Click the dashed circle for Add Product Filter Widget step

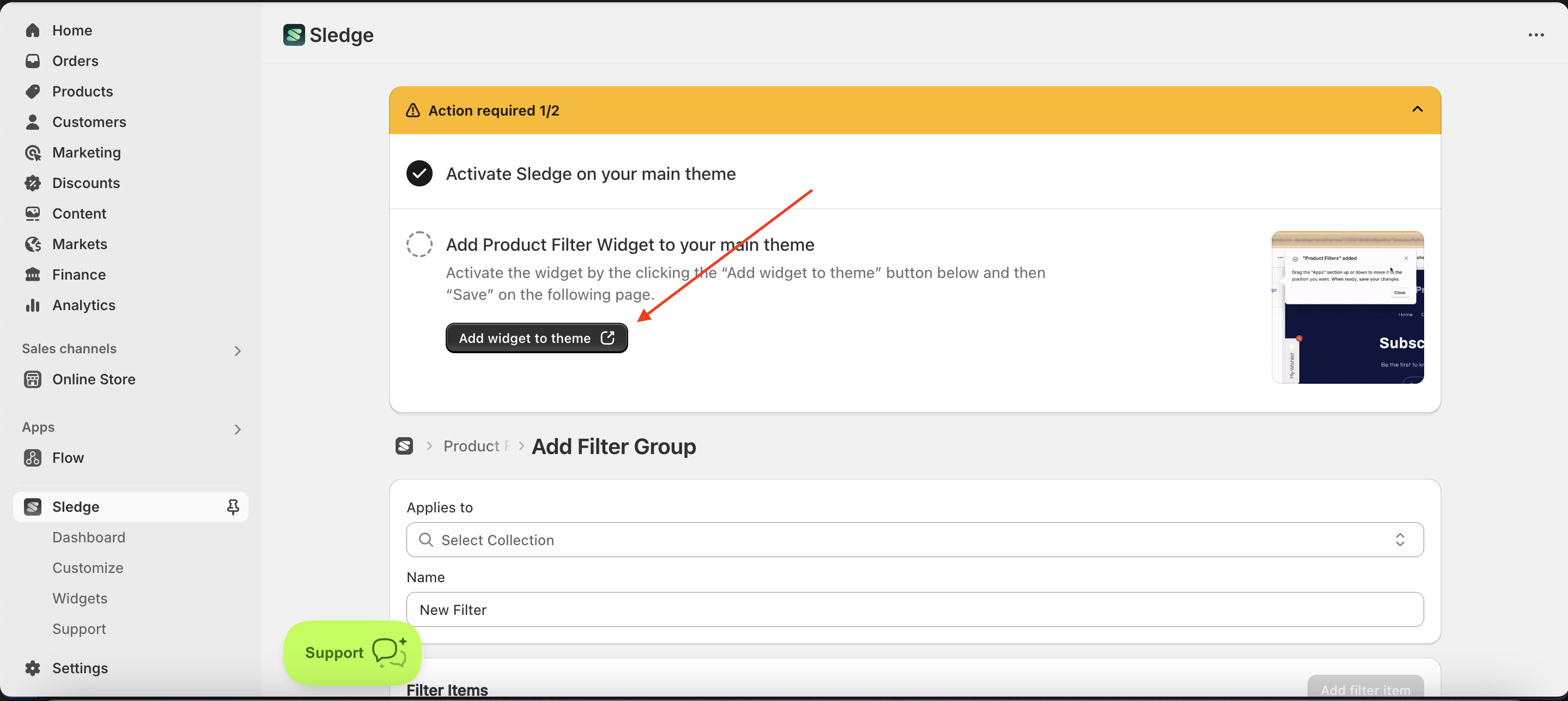click(x=420, y=244)
